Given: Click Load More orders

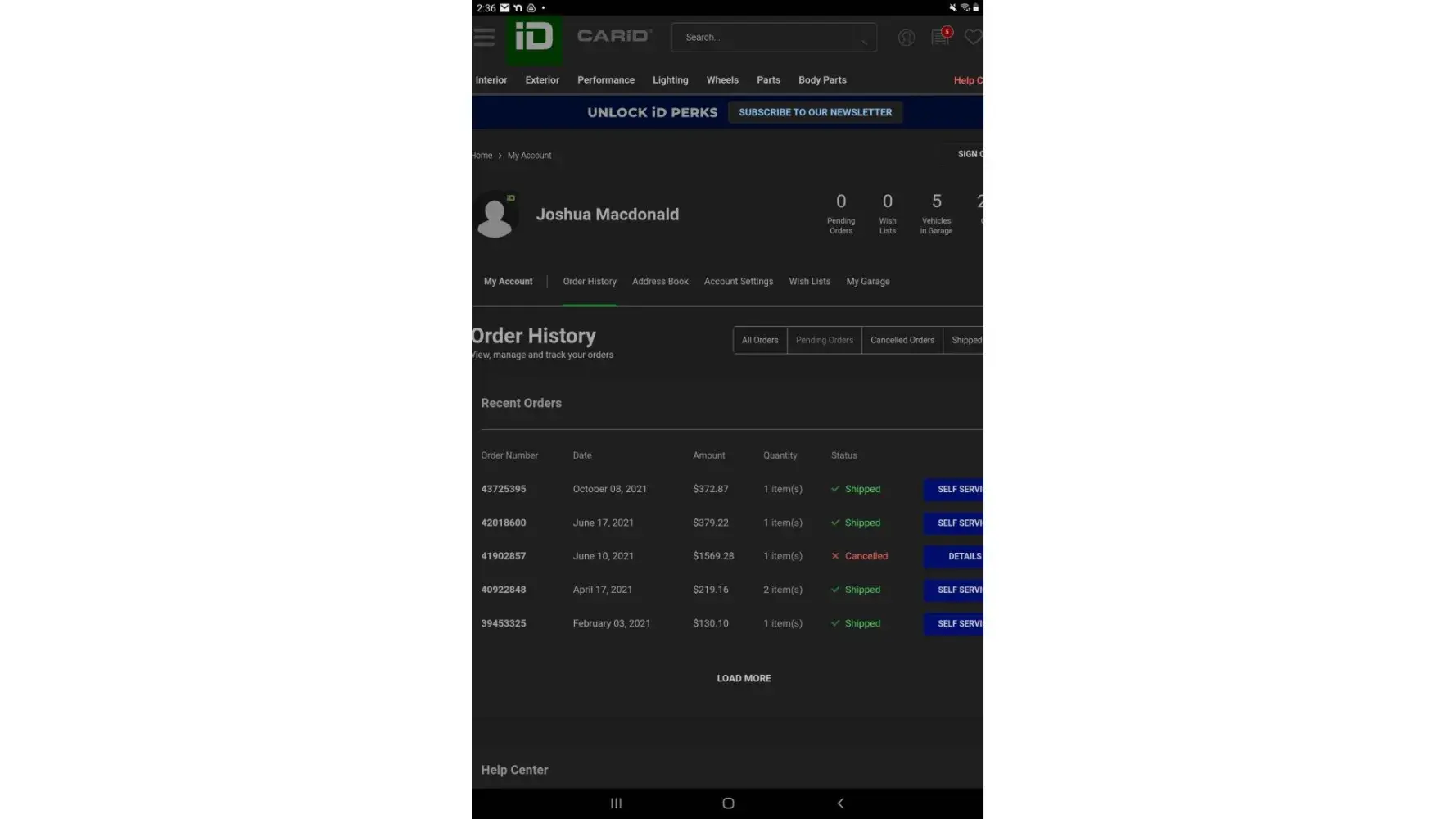Looking at the screenshot, I should pos(744,678).
